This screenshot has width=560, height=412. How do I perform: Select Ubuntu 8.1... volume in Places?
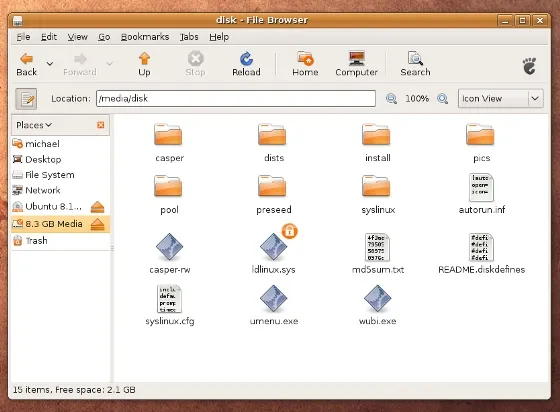tap(47, 206)
